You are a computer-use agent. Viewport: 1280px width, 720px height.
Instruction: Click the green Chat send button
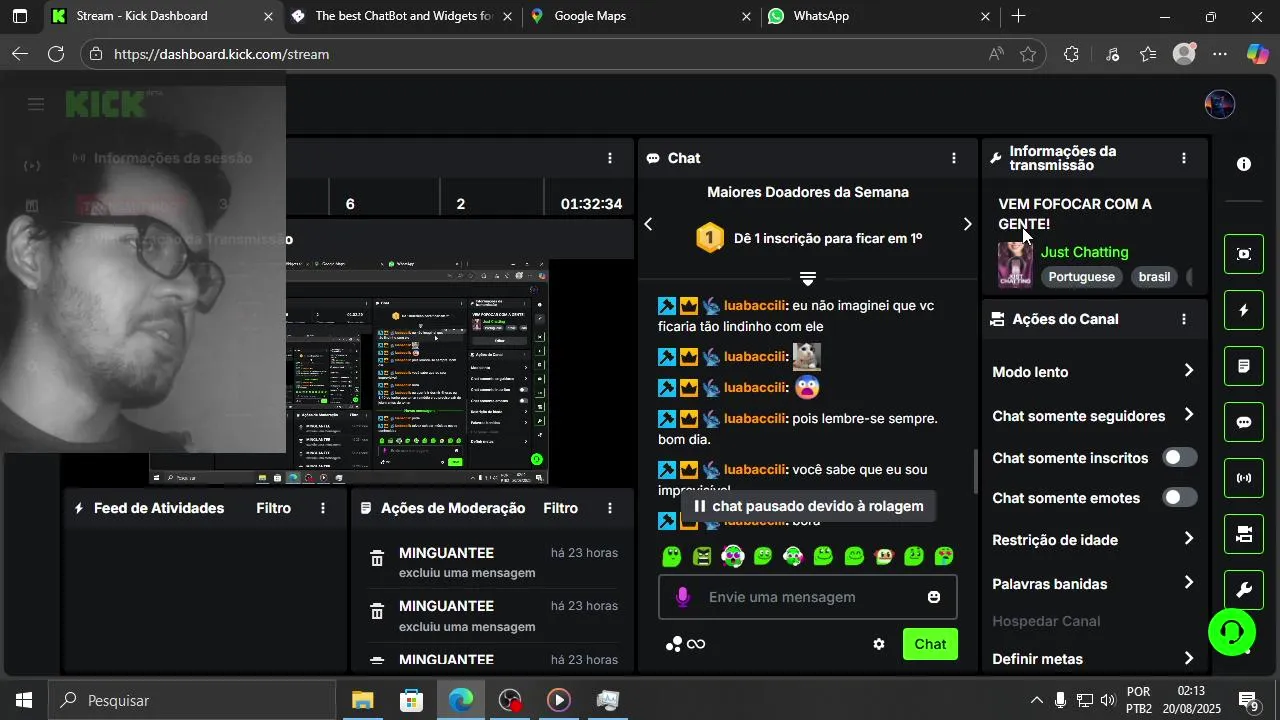930,644
